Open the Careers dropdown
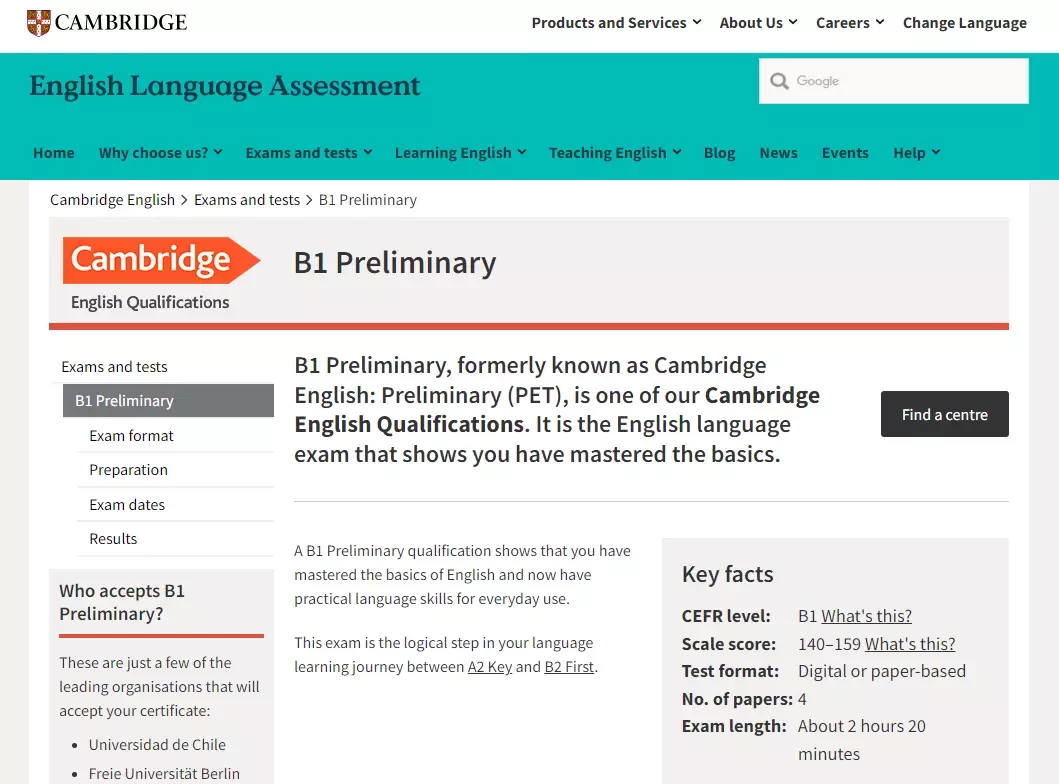This screenshot has height=784, width=1059. tap(850, 23)
